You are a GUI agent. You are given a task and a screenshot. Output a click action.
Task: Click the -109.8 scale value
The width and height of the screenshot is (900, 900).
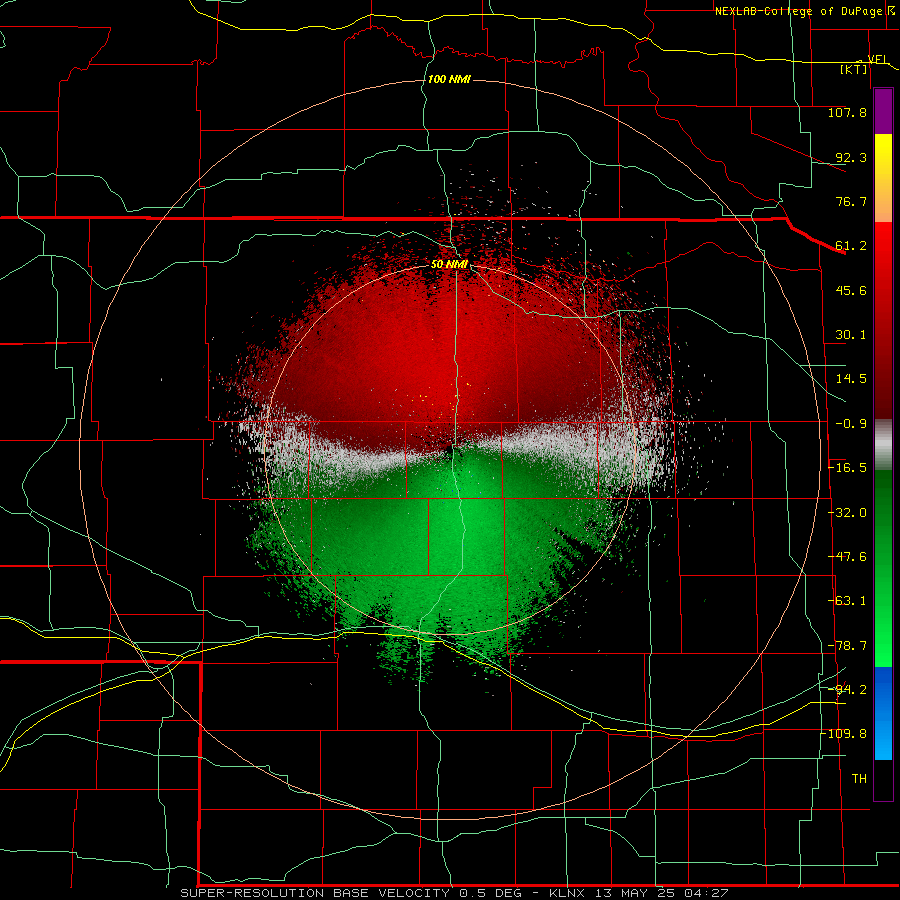point(844,734)
